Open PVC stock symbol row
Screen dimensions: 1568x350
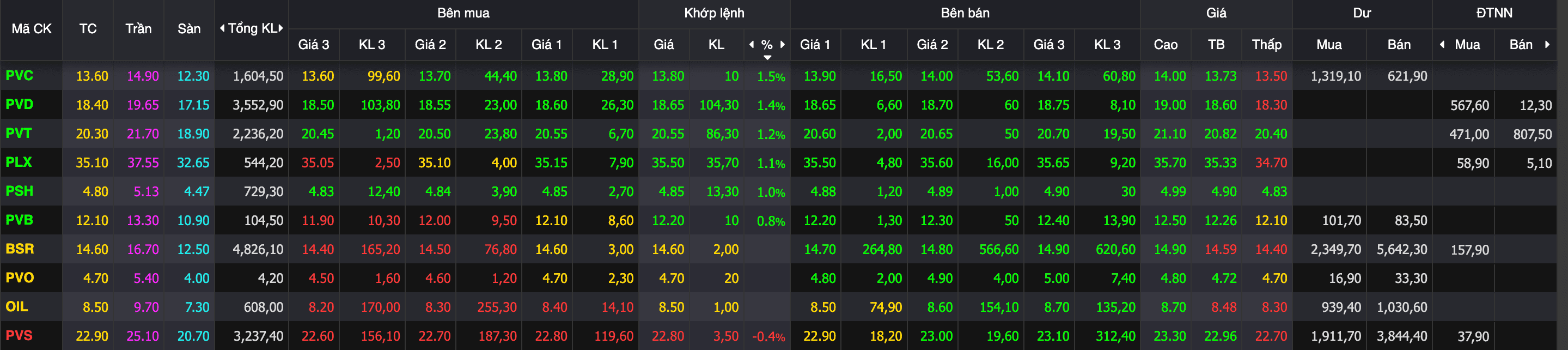click(x=20, y=76)
